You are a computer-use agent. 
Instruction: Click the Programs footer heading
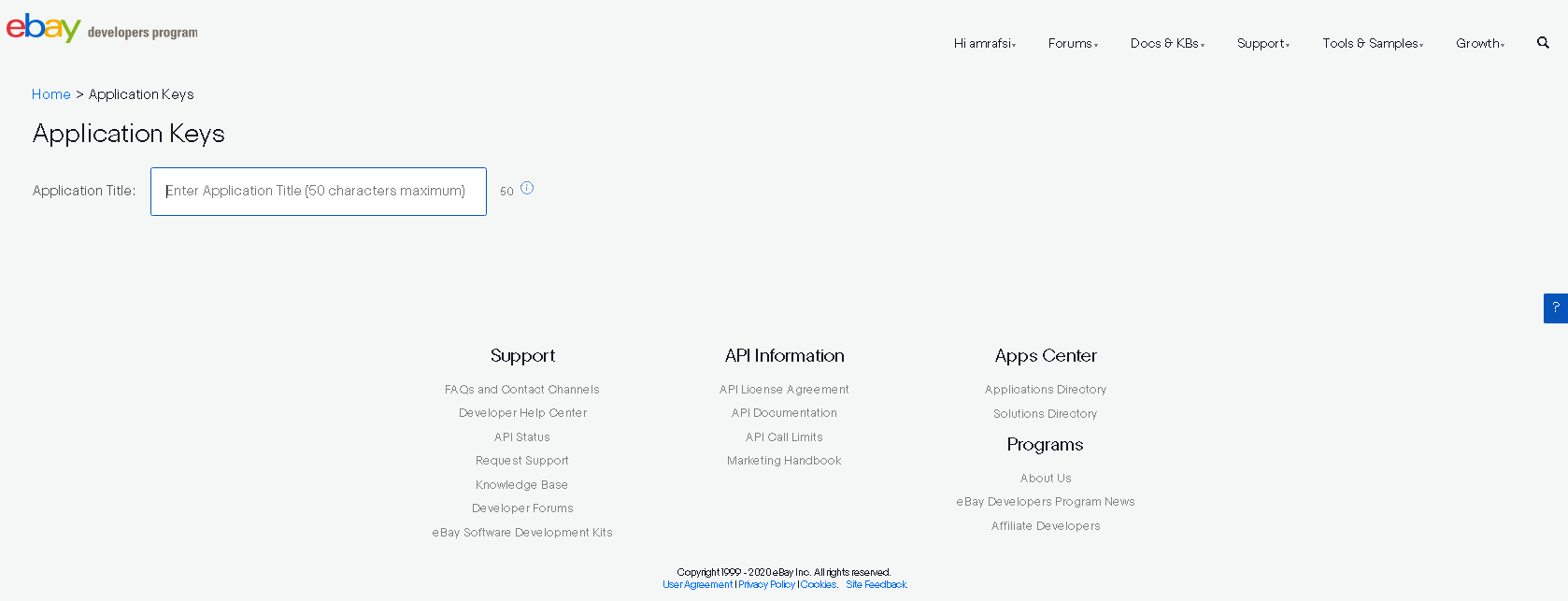1046,445
